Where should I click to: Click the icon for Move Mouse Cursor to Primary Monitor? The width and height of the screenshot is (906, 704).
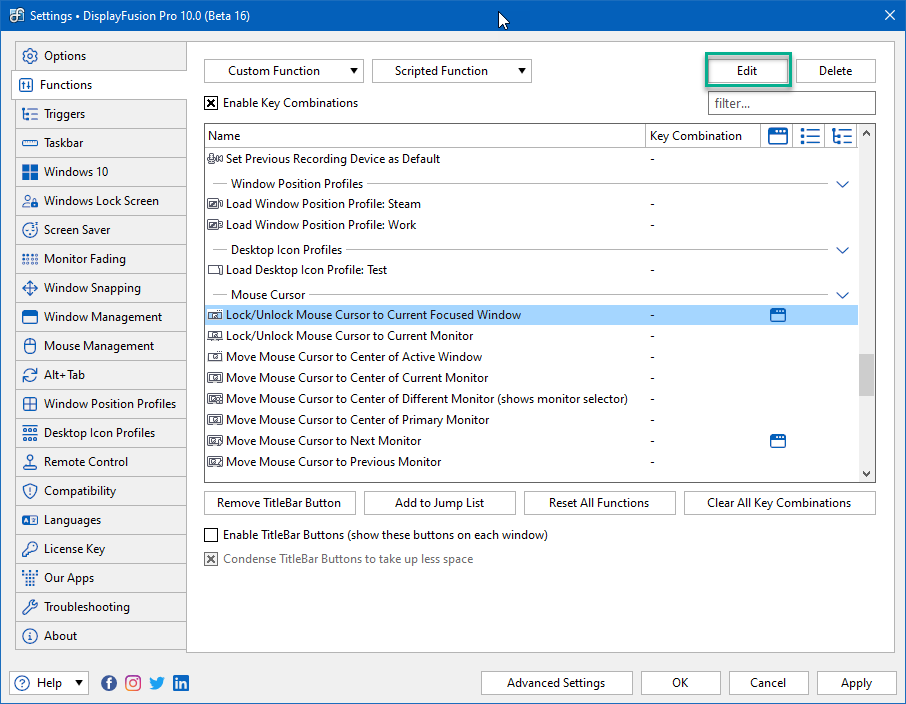[215, 420]
